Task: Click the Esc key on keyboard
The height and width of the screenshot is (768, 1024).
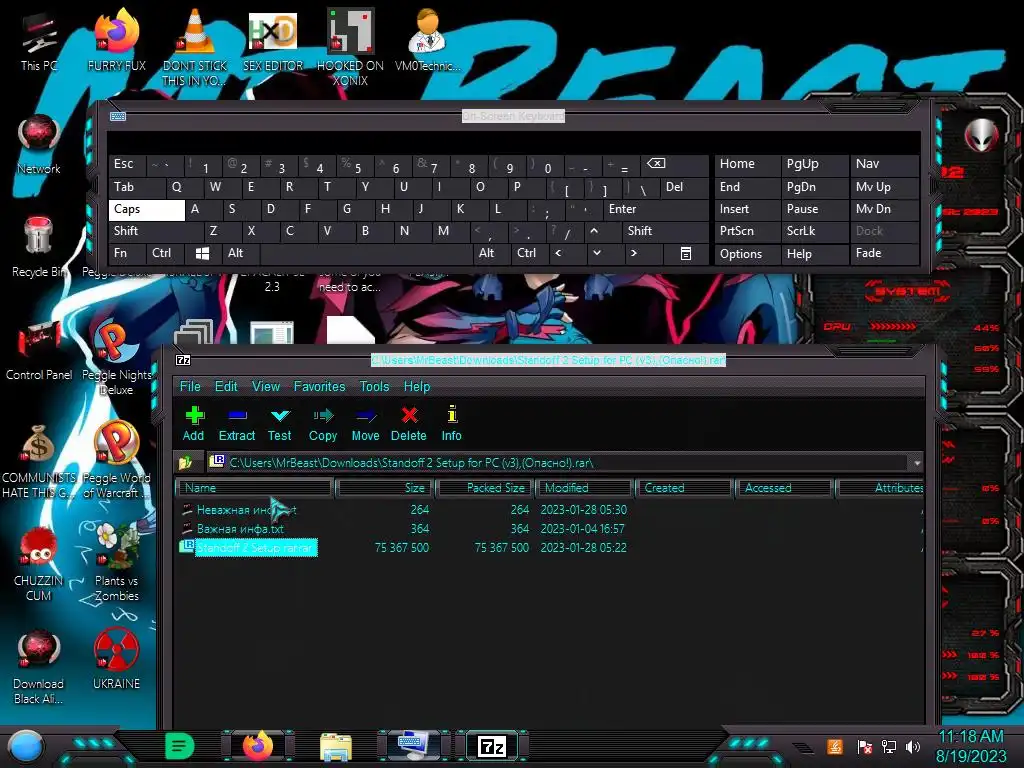Action: click(x=127, y=164)
